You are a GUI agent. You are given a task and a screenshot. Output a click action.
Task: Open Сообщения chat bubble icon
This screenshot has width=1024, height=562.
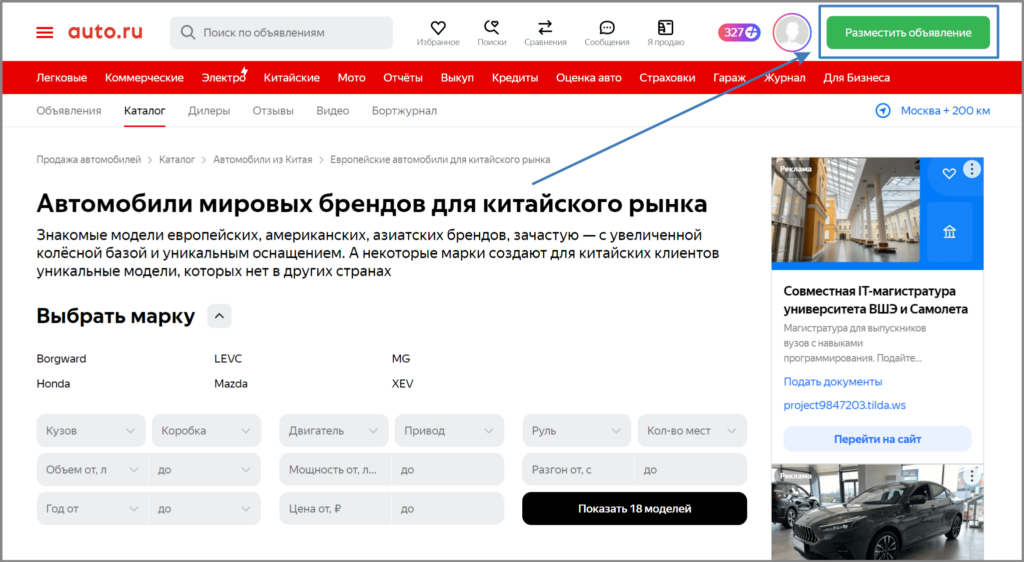coord(607,28)
